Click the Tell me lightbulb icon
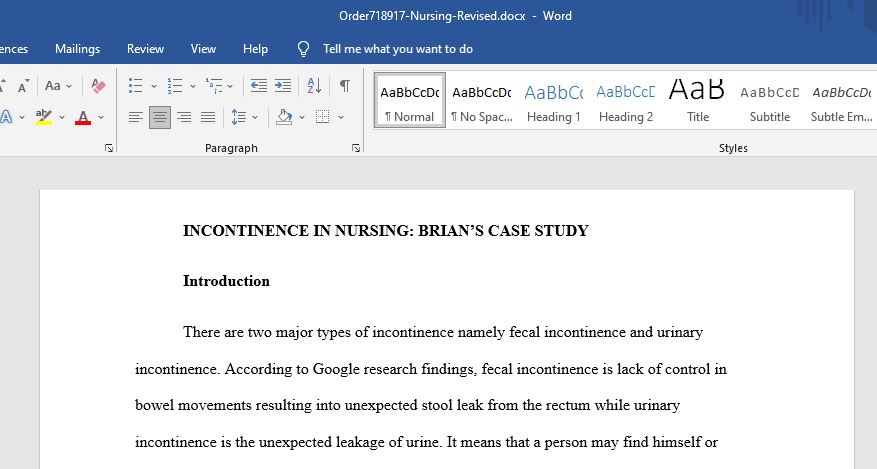 coord(303,49)
